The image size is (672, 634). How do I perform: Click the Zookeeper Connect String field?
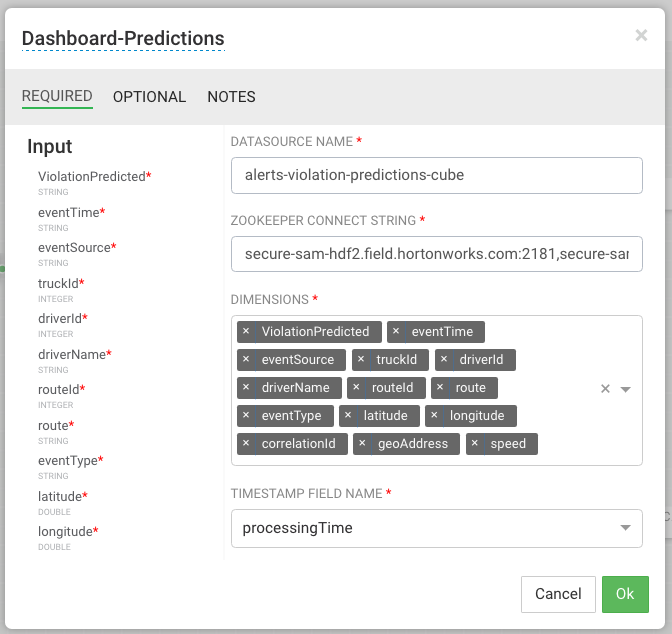[x=436, y=254]
